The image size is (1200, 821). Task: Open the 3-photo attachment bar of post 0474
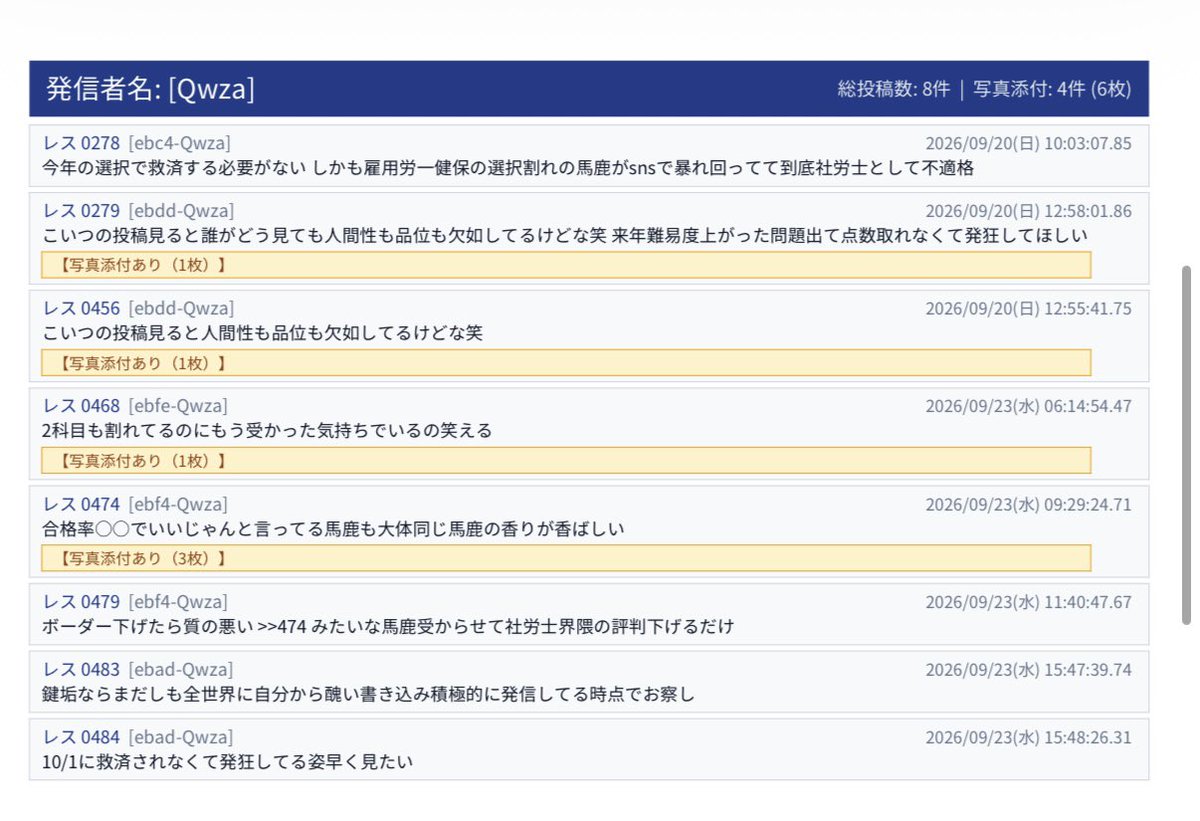[566, 558]
